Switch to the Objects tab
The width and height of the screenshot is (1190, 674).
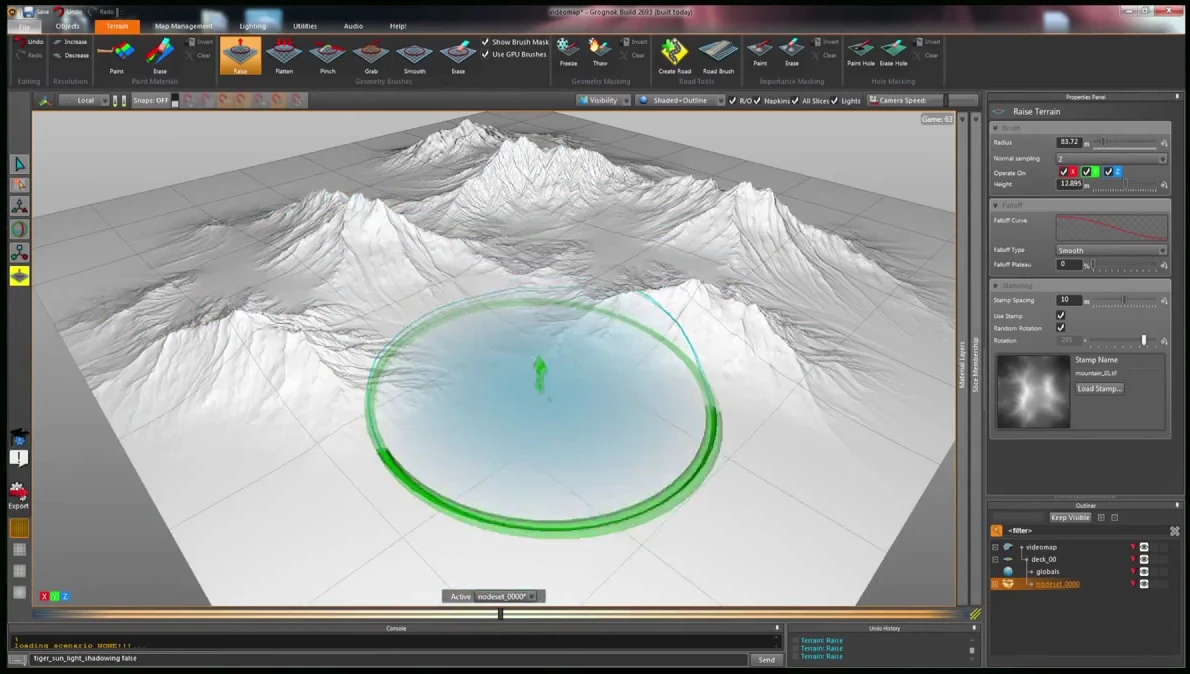click(68, 27)
